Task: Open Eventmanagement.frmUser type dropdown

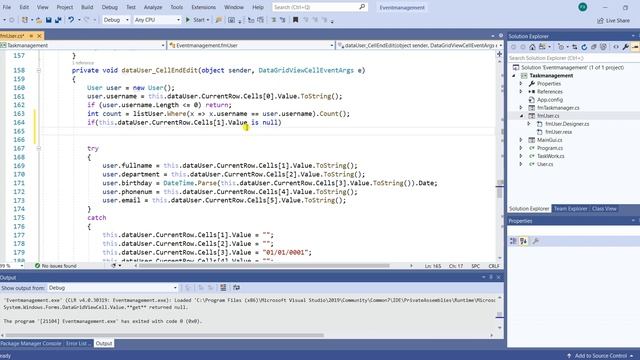Action: [x=251, y=45]
